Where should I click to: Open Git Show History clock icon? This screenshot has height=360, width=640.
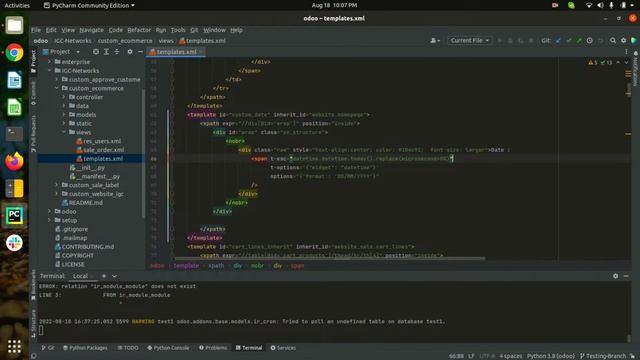[x=589, y=40]
